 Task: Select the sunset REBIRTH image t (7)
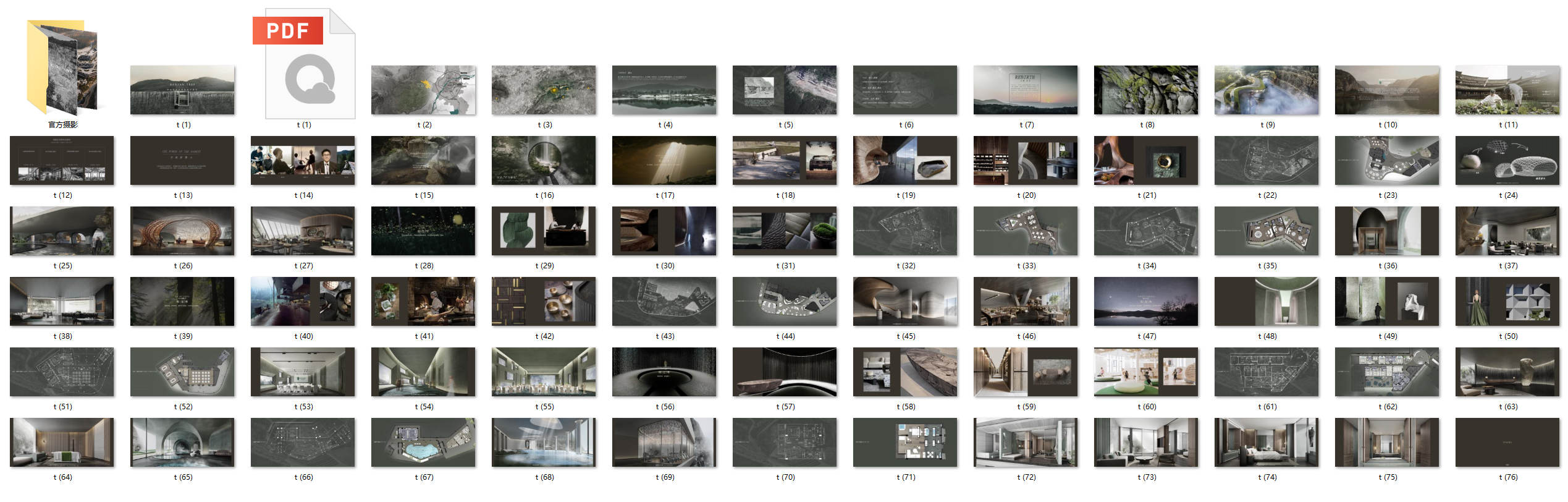coord(1025,90)
